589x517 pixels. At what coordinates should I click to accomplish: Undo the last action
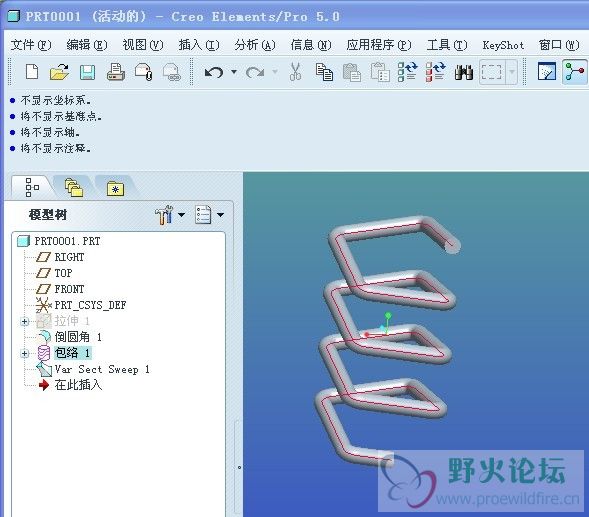click(214, 72)
